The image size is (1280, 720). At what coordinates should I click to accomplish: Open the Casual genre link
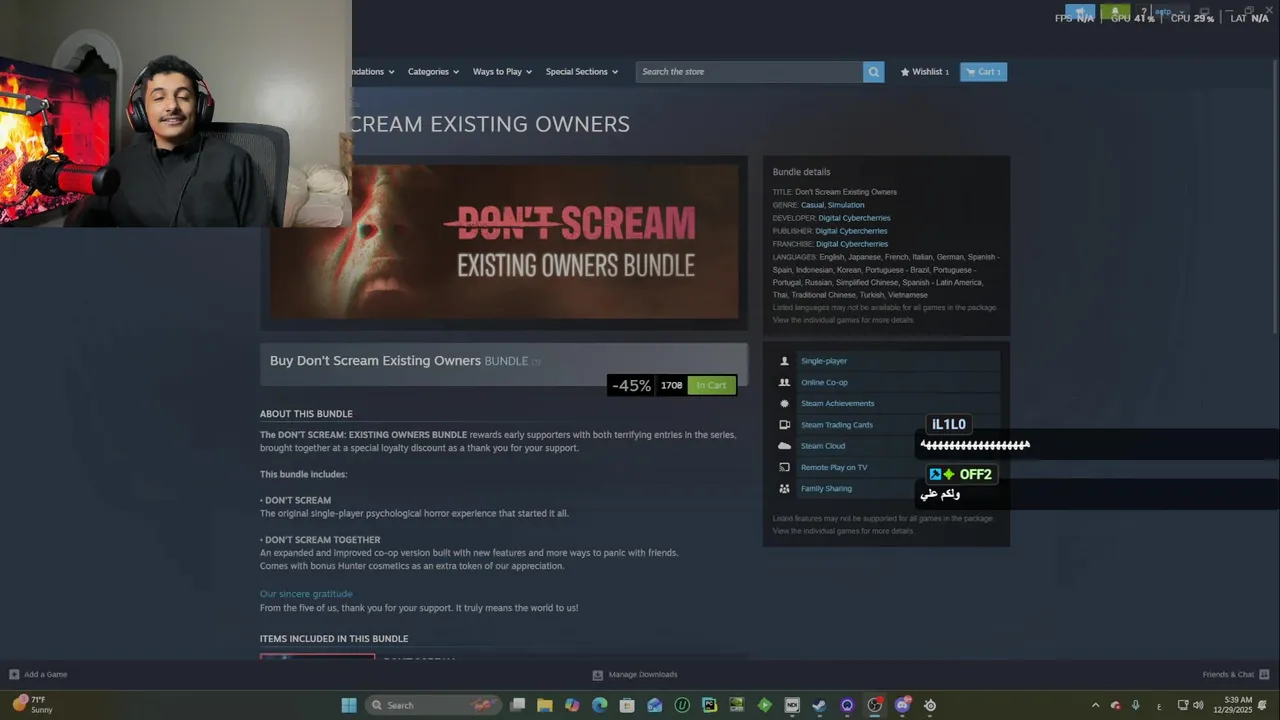(812, 205)
